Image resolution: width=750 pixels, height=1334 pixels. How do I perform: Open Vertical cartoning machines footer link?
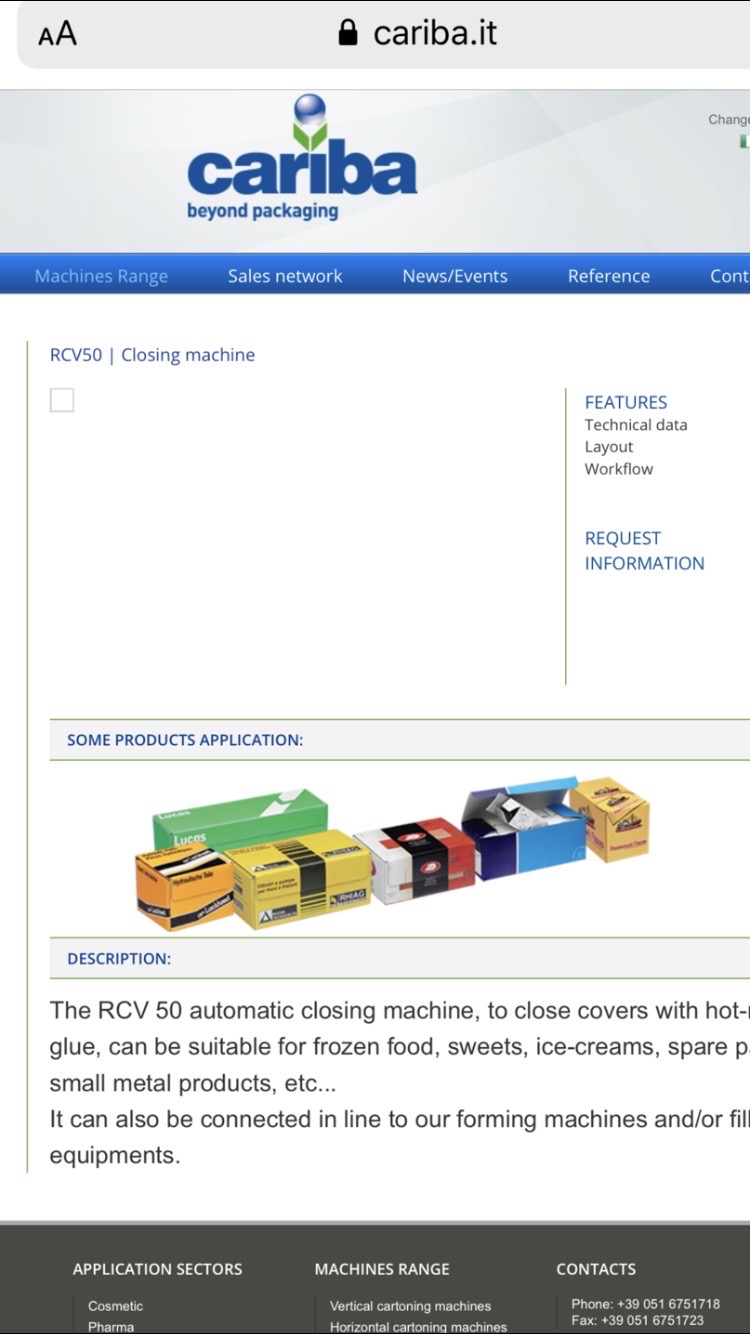[x=410, y=1306]
